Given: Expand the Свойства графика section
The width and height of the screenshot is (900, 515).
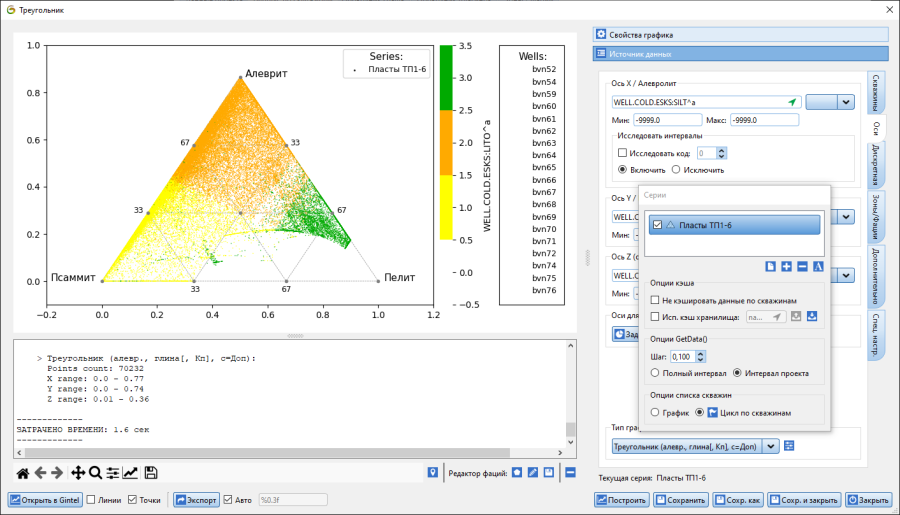Looking at the screenshot, I should click(x=740, y=34).
